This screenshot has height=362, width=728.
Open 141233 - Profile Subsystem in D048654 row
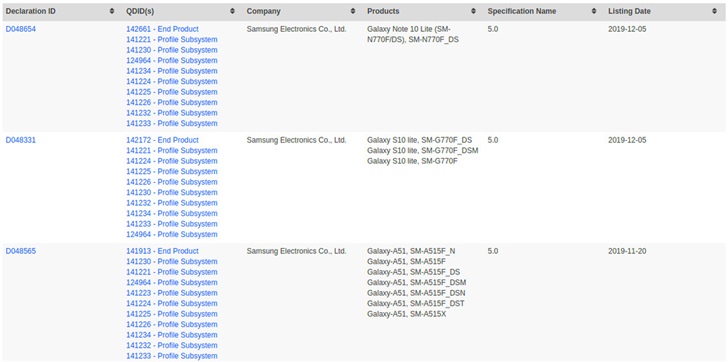(172, 123)
